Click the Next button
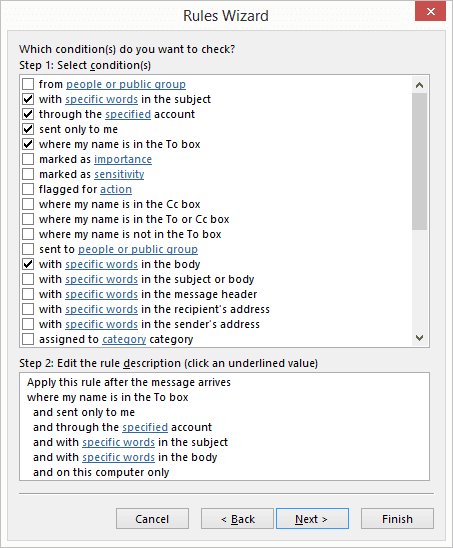 click(x=312, y=519)
